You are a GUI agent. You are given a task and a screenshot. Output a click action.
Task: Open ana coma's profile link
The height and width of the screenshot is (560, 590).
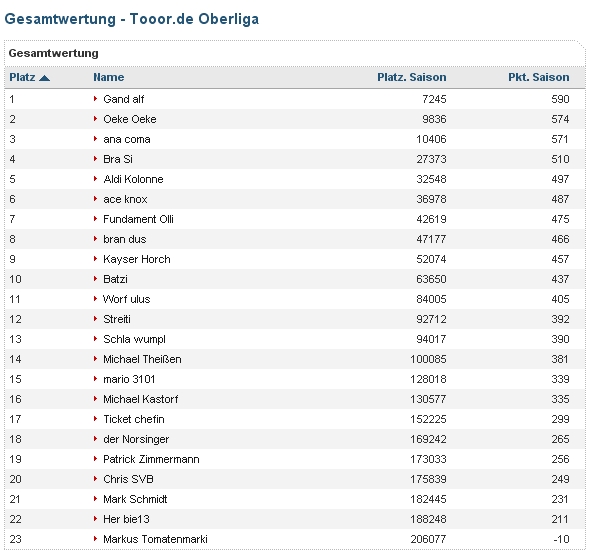point(127,139)
